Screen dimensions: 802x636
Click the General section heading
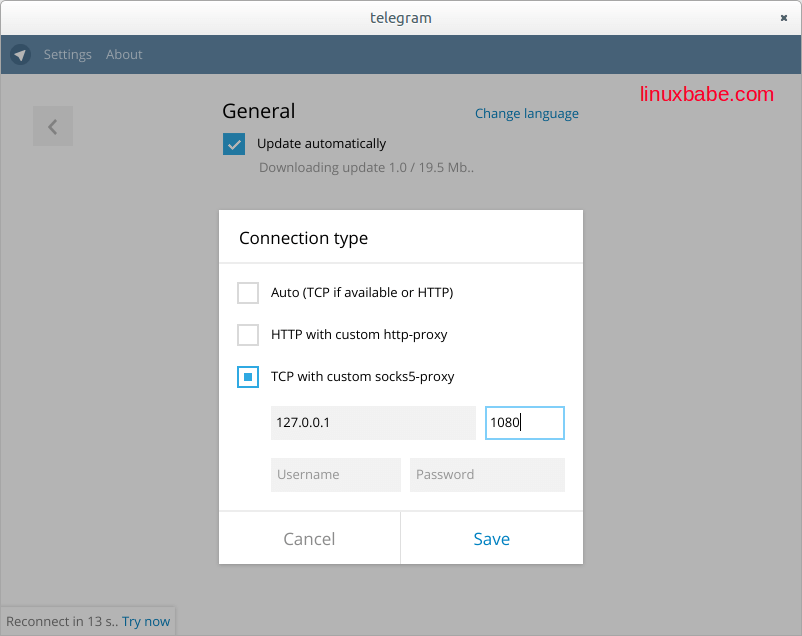point(258,111)
